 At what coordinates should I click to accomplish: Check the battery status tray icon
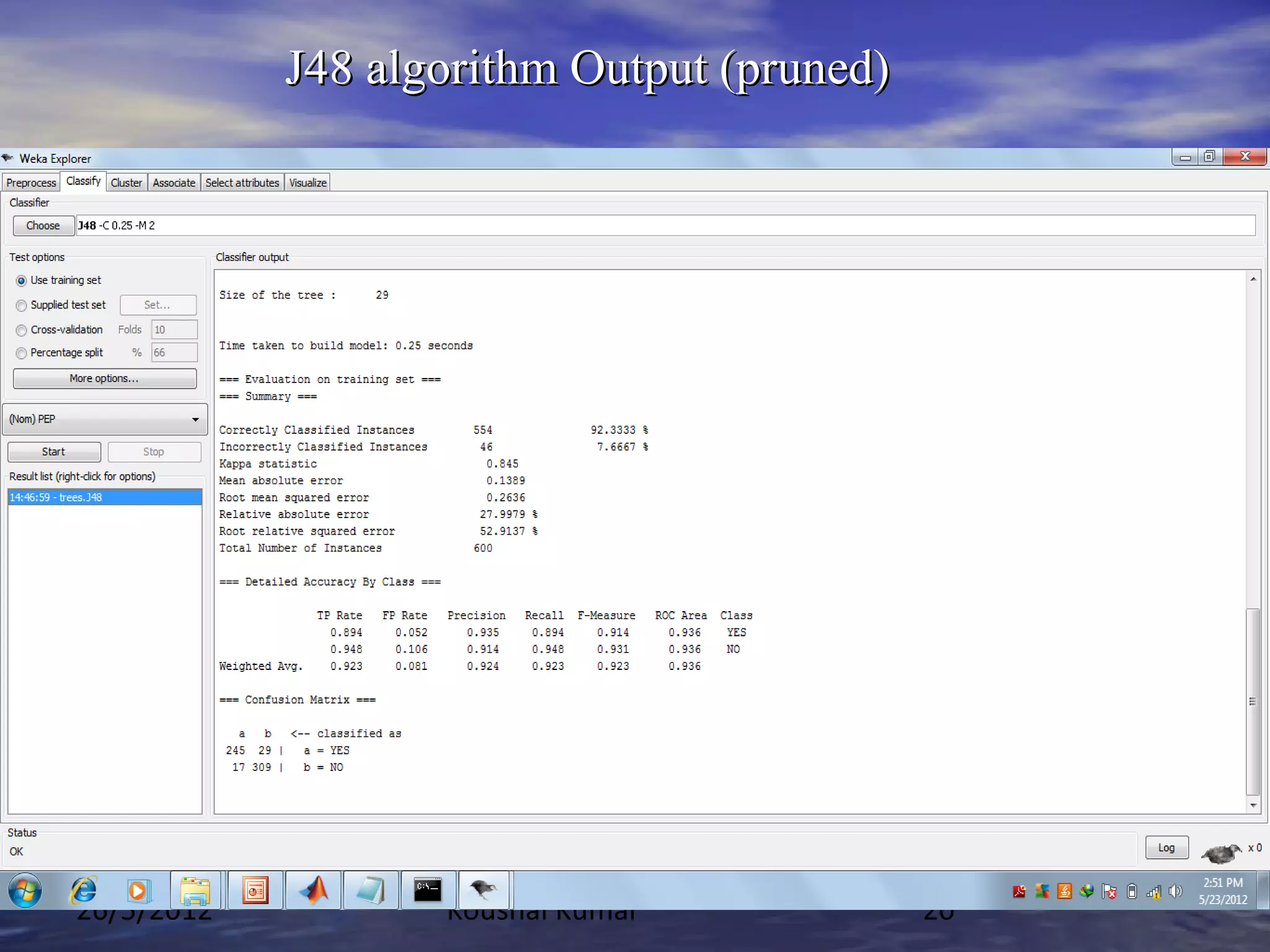(x=1132, y=891)
